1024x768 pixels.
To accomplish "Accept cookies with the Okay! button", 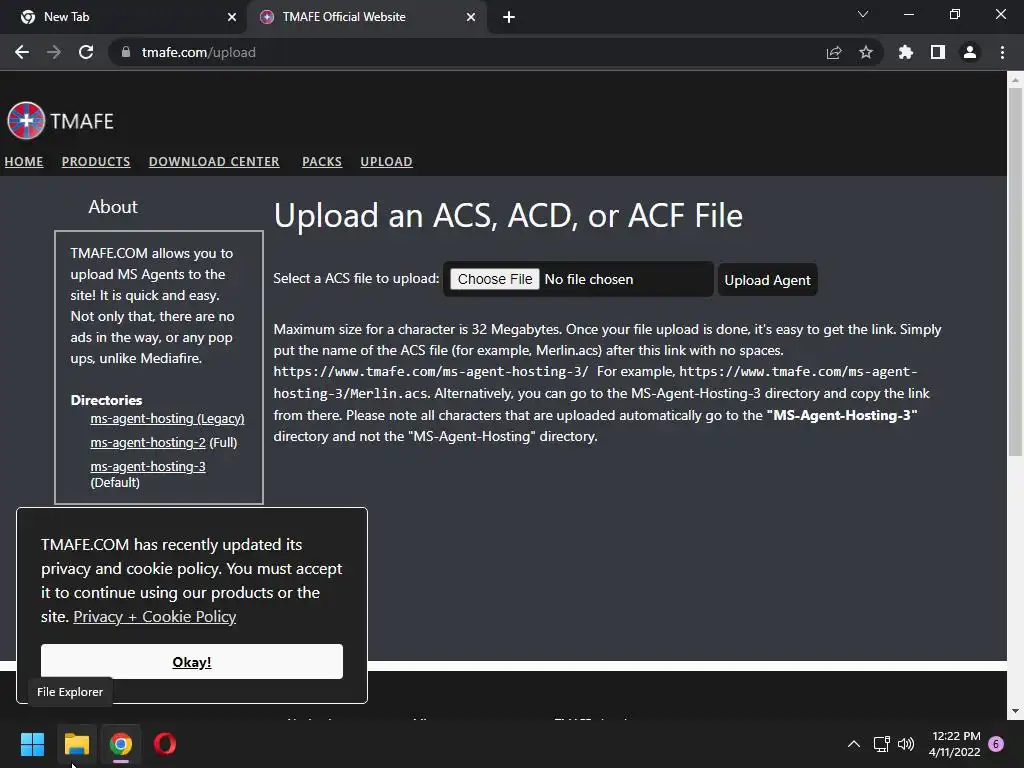I will click(x=191, y=662).
